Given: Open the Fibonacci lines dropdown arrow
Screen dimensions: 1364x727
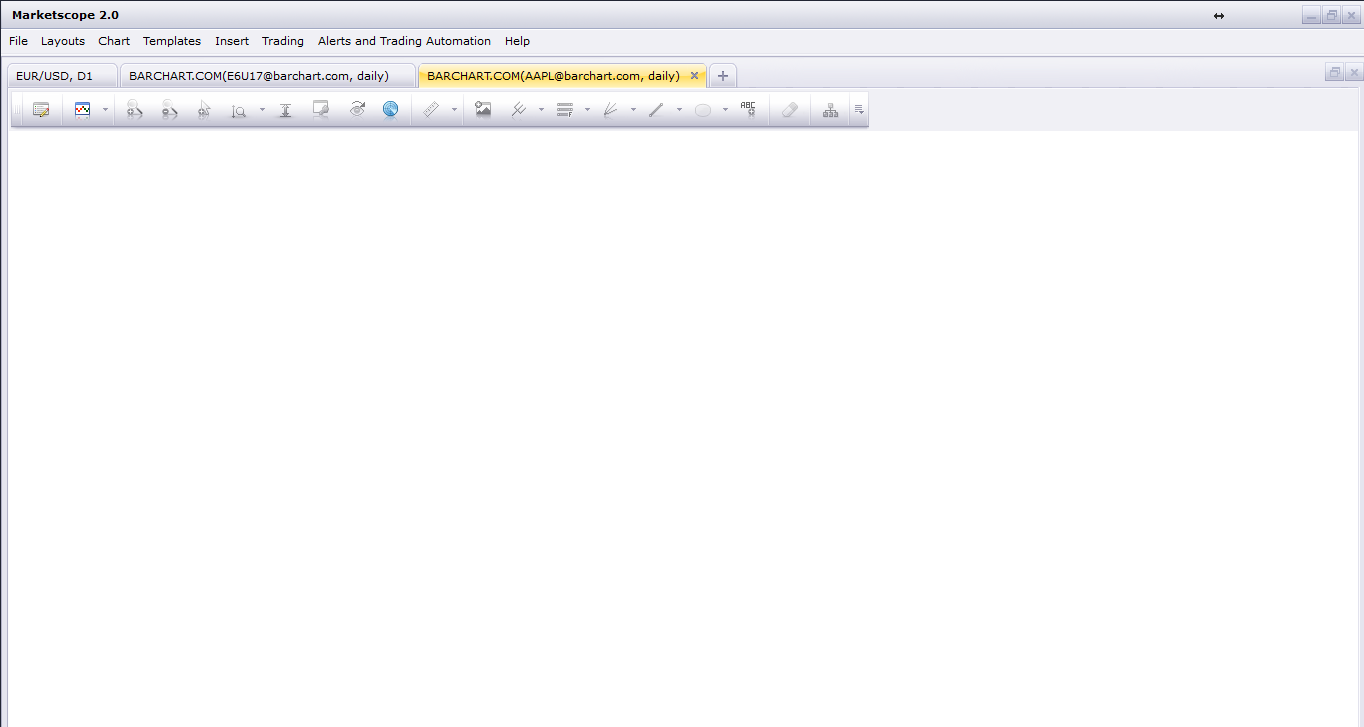Looking at the screenshot, I should coord(587,110).
